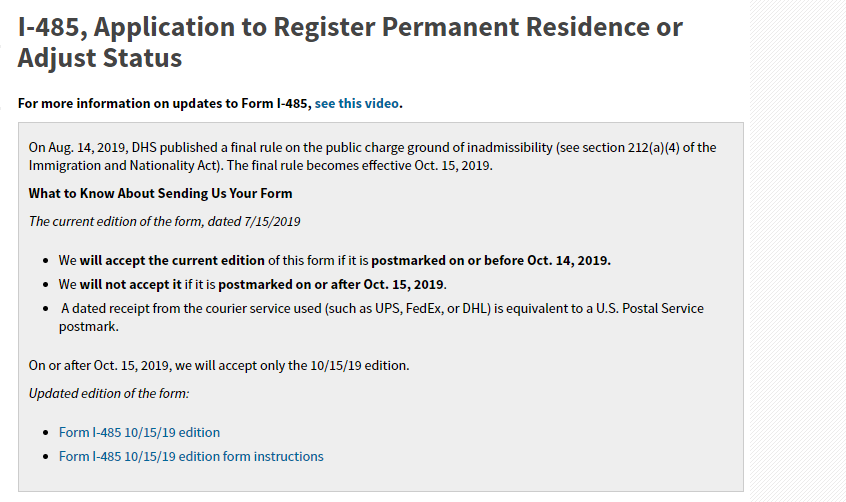Click the I-485 Application page title heading
The image size is (846, 502).
click(350, 42)
